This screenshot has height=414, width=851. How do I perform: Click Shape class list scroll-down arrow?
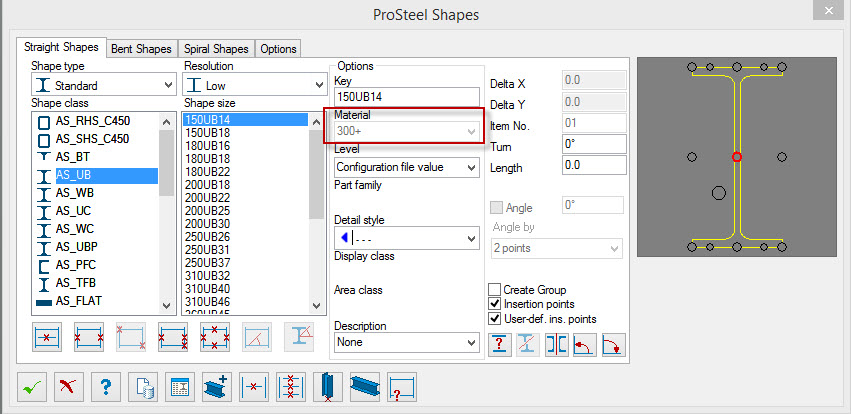[x=167, y=306]
